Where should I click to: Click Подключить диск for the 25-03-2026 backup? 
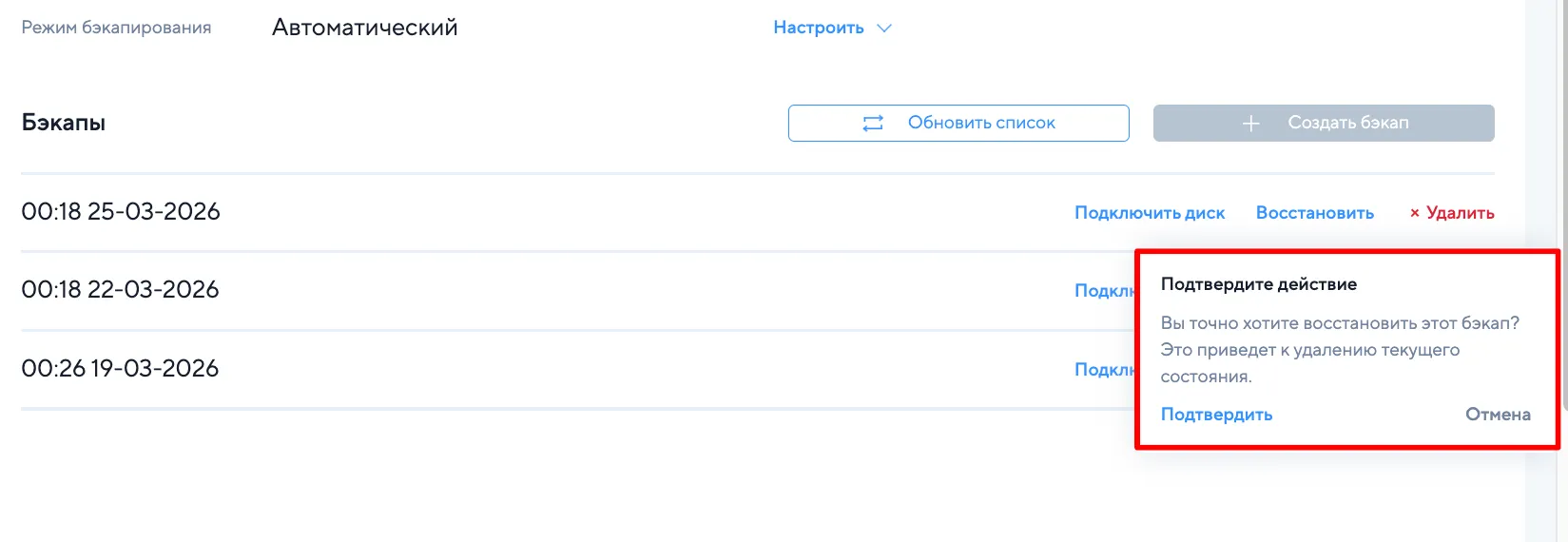point(1149,213)
